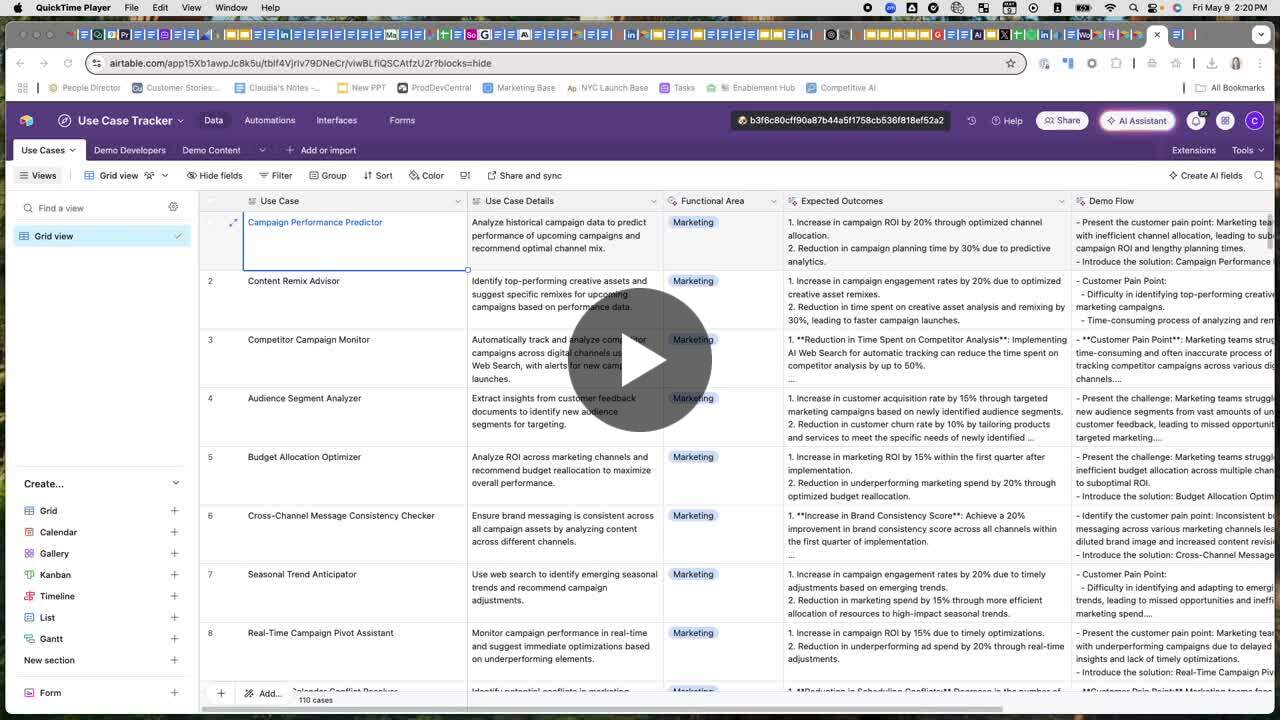The width and height of the screenshot is (1280, 720).
Task: Click the Share button
Action: tap(1062, 120)
